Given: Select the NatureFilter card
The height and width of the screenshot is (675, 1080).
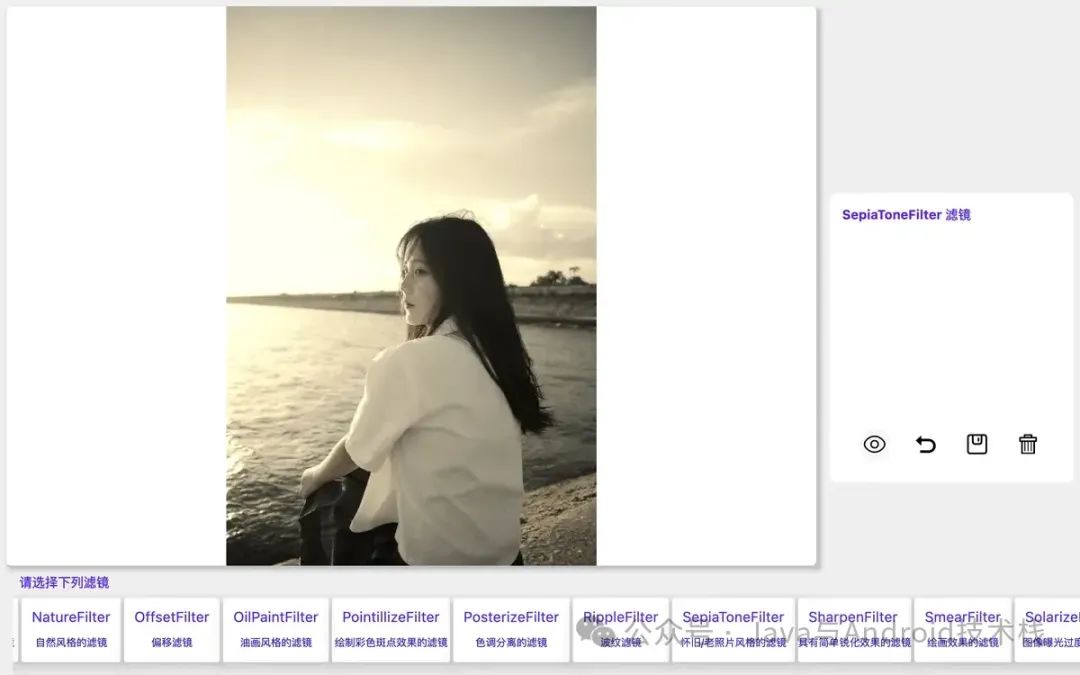Looking at the screenshot, I should coord(71,630).
